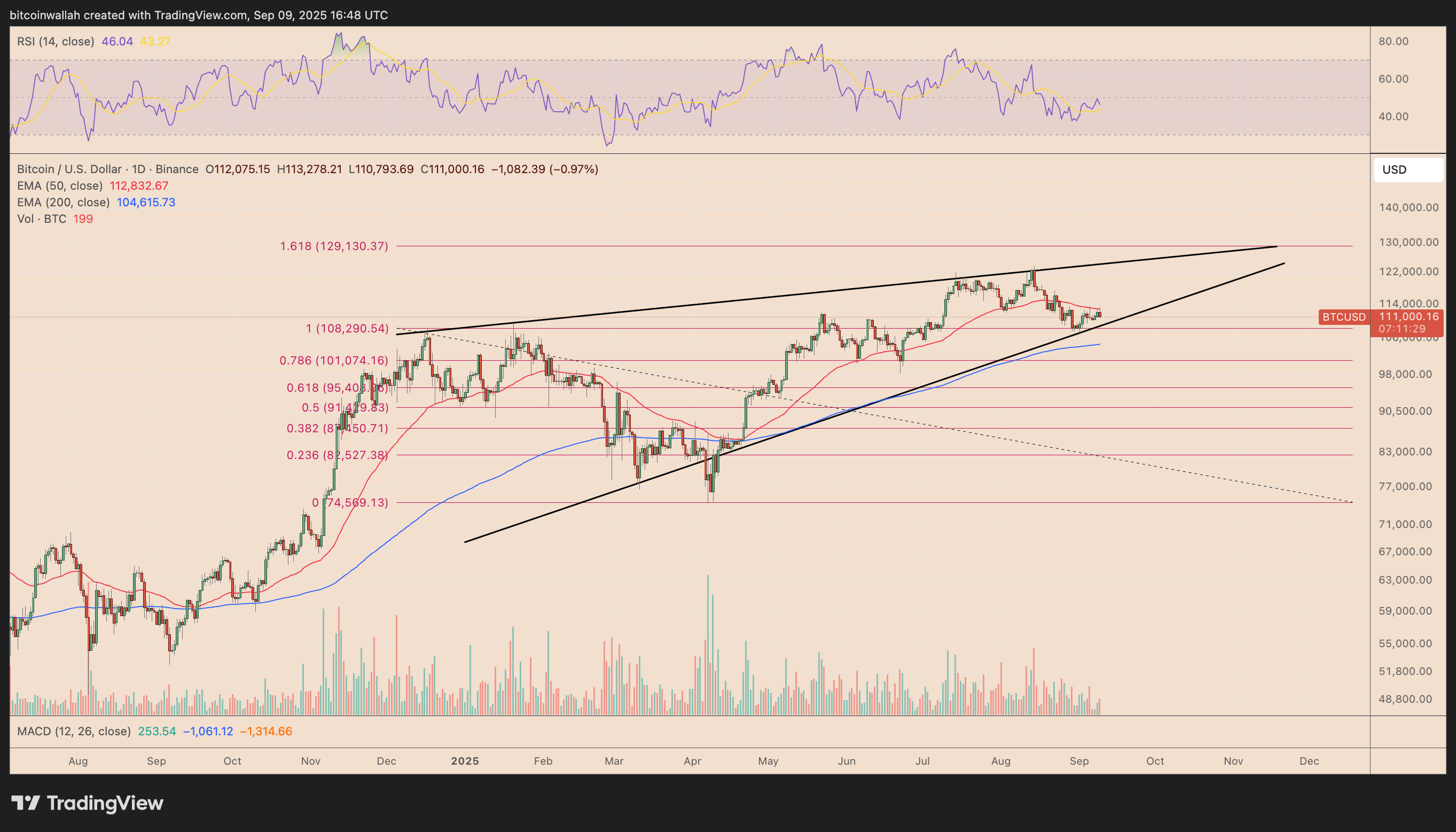
Task: Select the 2025 year marker on time axis
Action: click(465, 761)
